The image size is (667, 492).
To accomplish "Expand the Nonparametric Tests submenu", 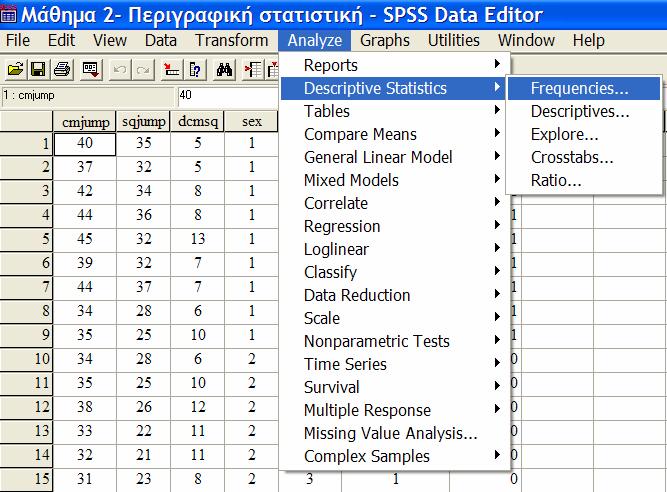I will click(394, 341).
